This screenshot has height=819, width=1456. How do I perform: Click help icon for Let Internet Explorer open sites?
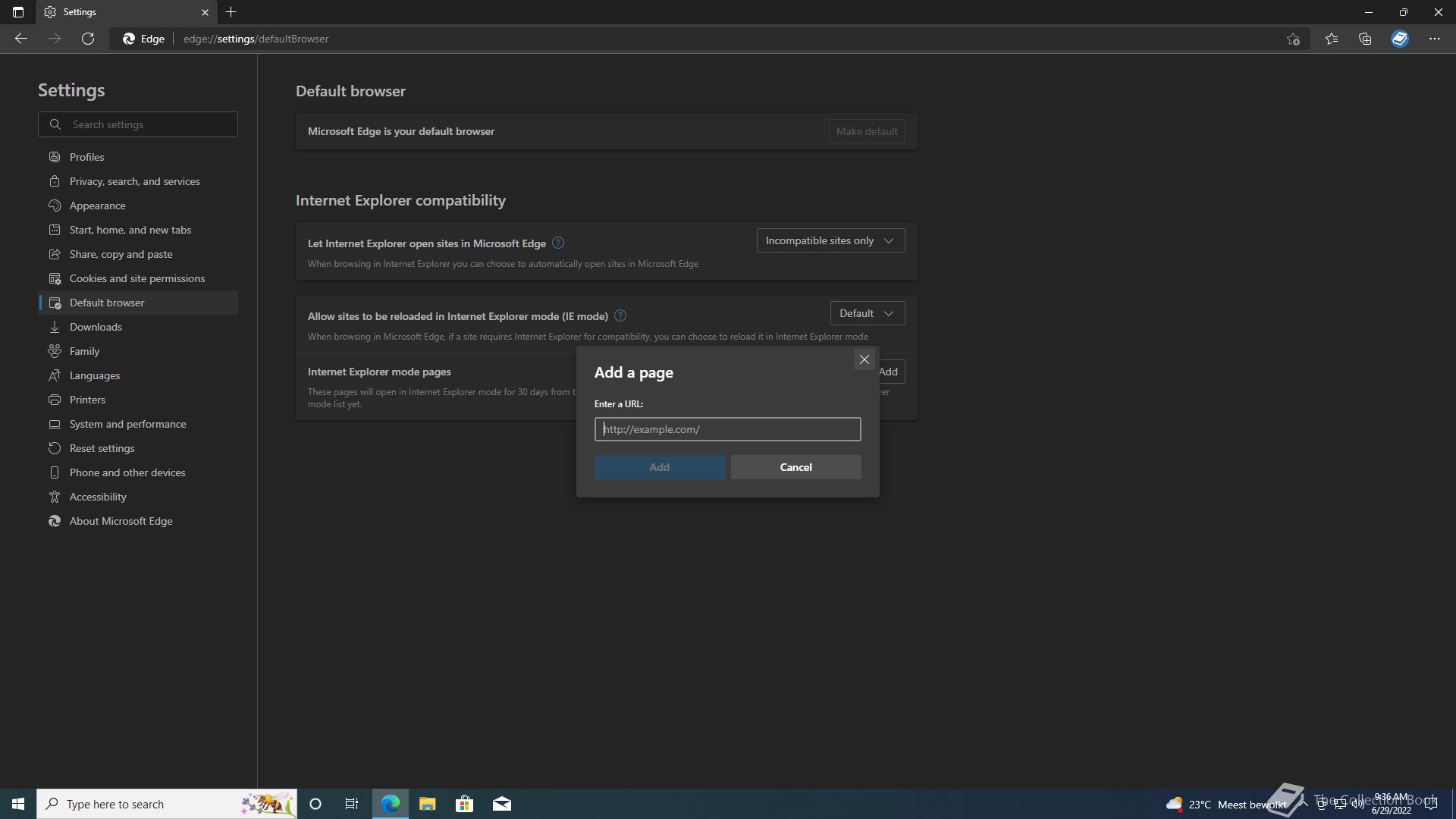pyautogui.click(x=558, y=243)
